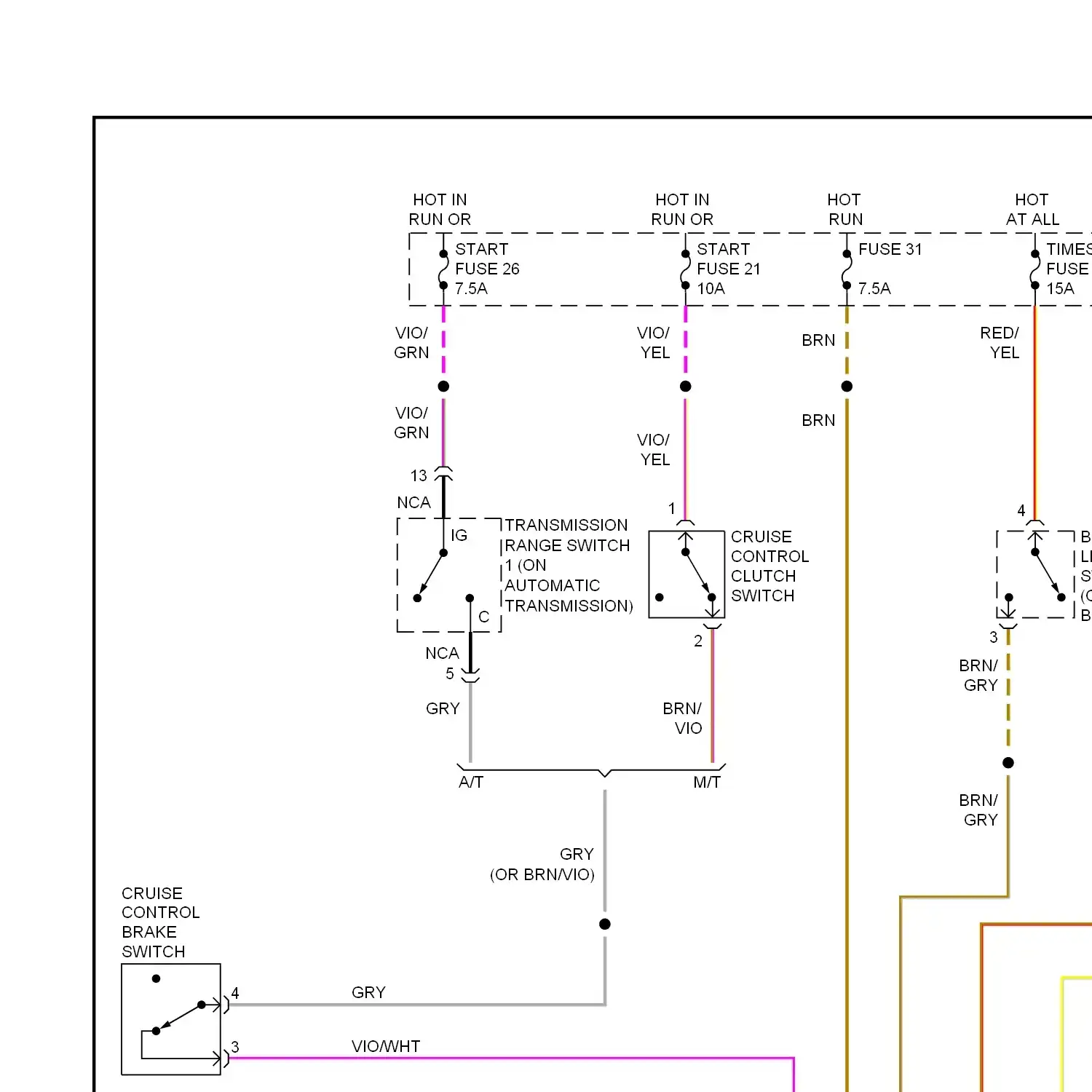Click pin 1 of the clutch switch

point(672,508)
